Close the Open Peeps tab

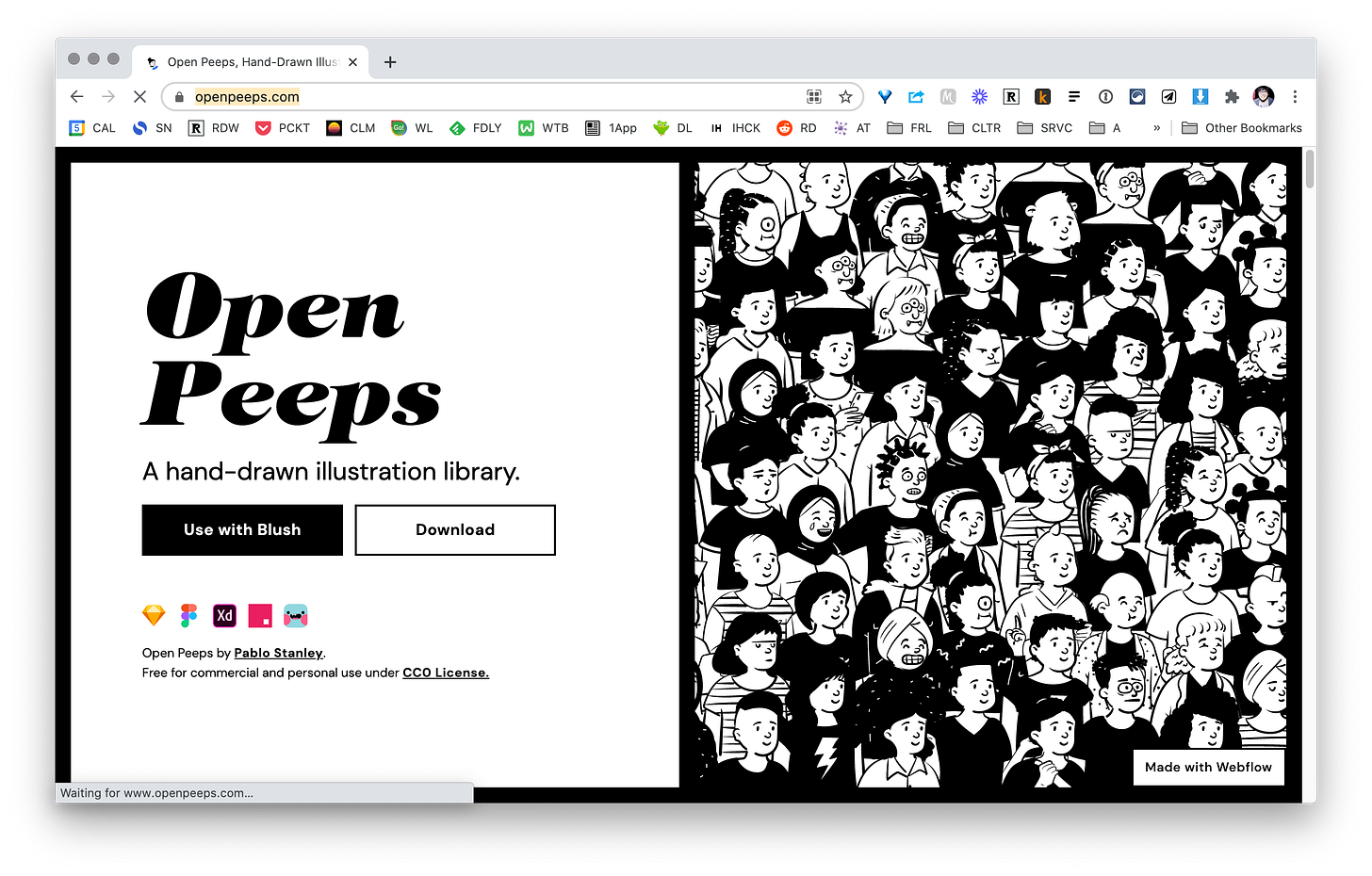(352, 62)
